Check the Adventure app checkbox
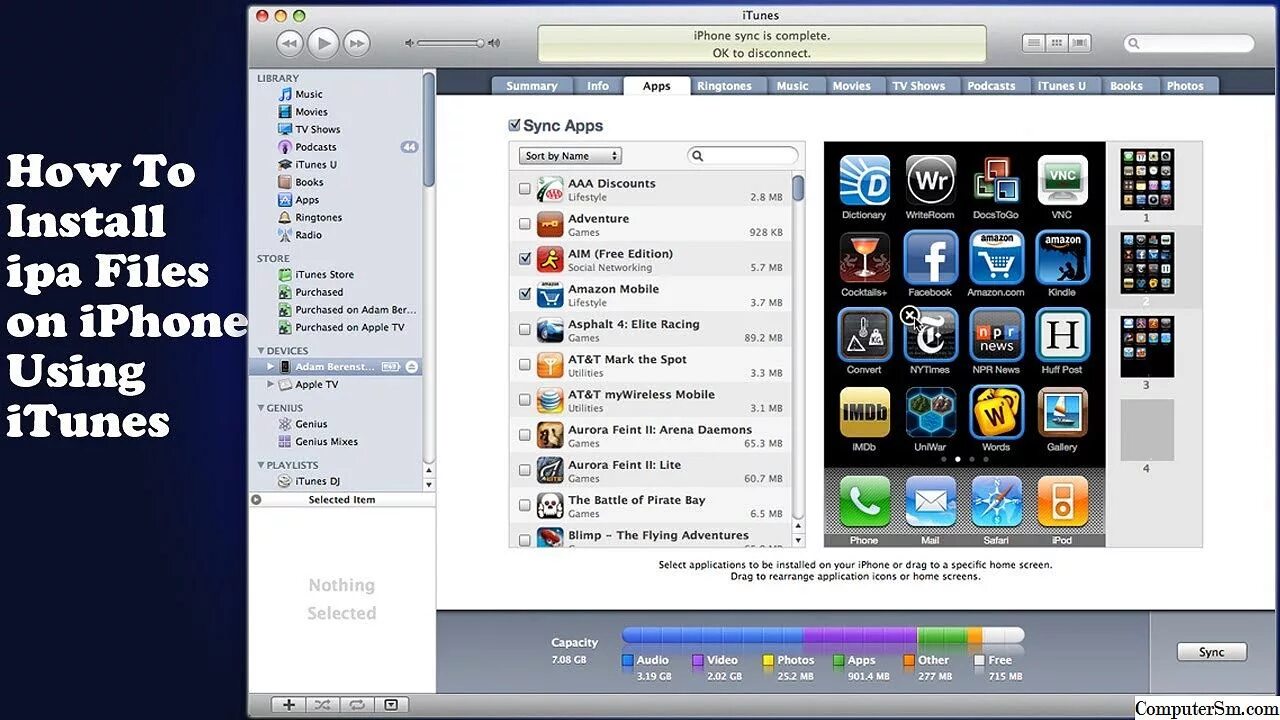The height and width of the screenshot is (720, 1280). [525, 224]
